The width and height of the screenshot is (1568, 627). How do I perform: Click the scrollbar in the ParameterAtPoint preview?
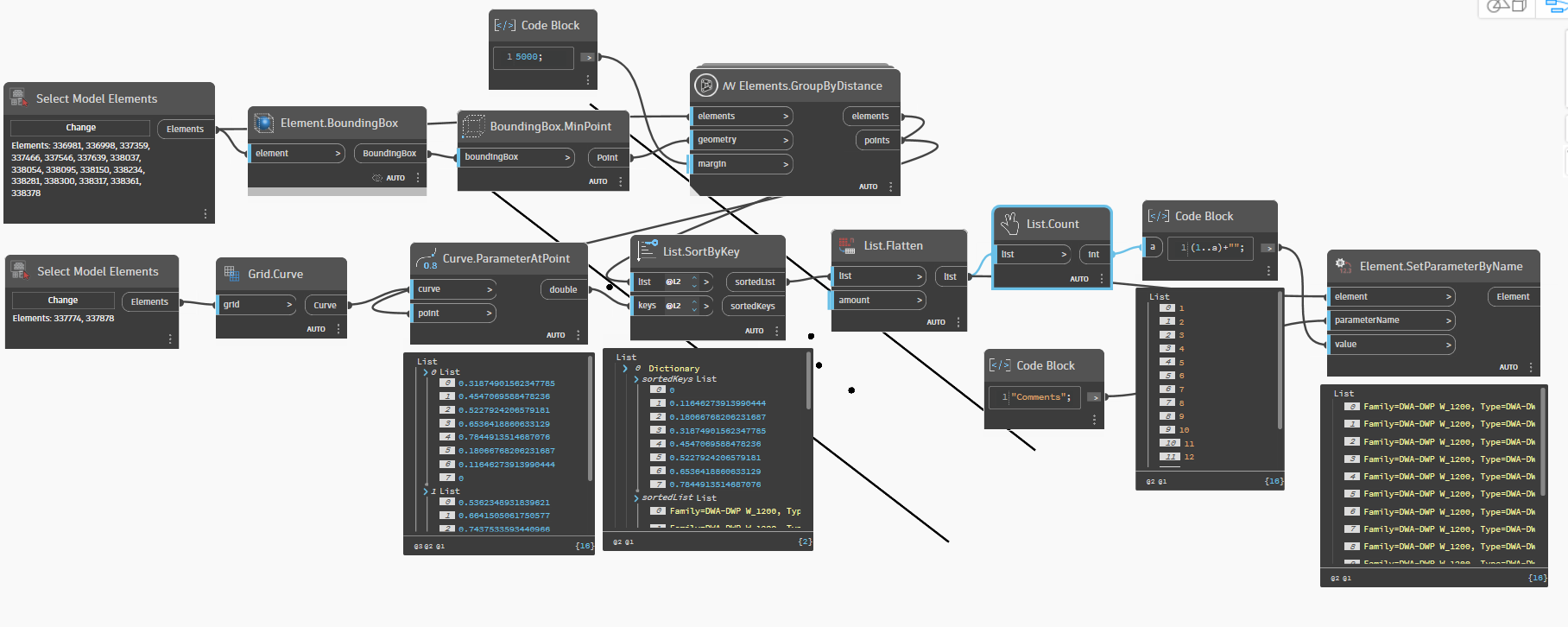coord(590,420)
